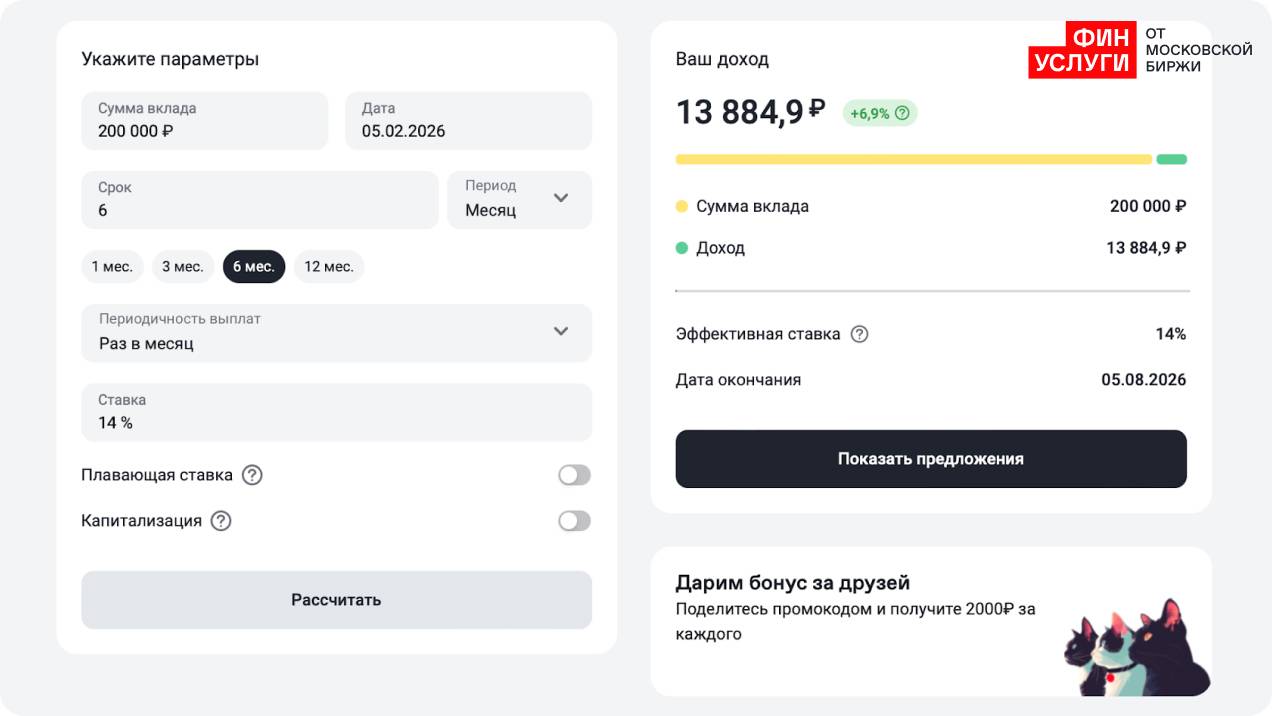Viewport: 1272px width, 716px height.
Task: Switch to the 12 мес. term option
Action: 329,267
